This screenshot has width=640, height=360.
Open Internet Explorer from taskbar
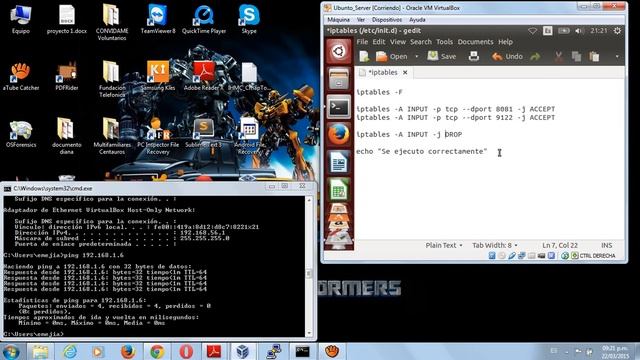(69, 351)
